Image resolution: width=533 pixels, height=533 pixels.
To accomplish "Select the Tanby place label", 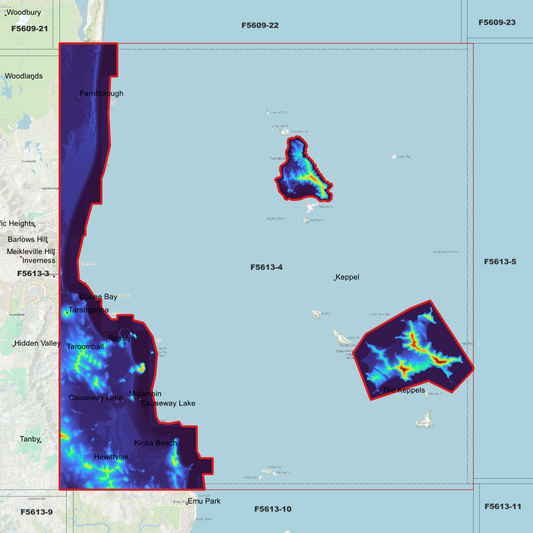I will pyautogui.click(x=30, y=439).
